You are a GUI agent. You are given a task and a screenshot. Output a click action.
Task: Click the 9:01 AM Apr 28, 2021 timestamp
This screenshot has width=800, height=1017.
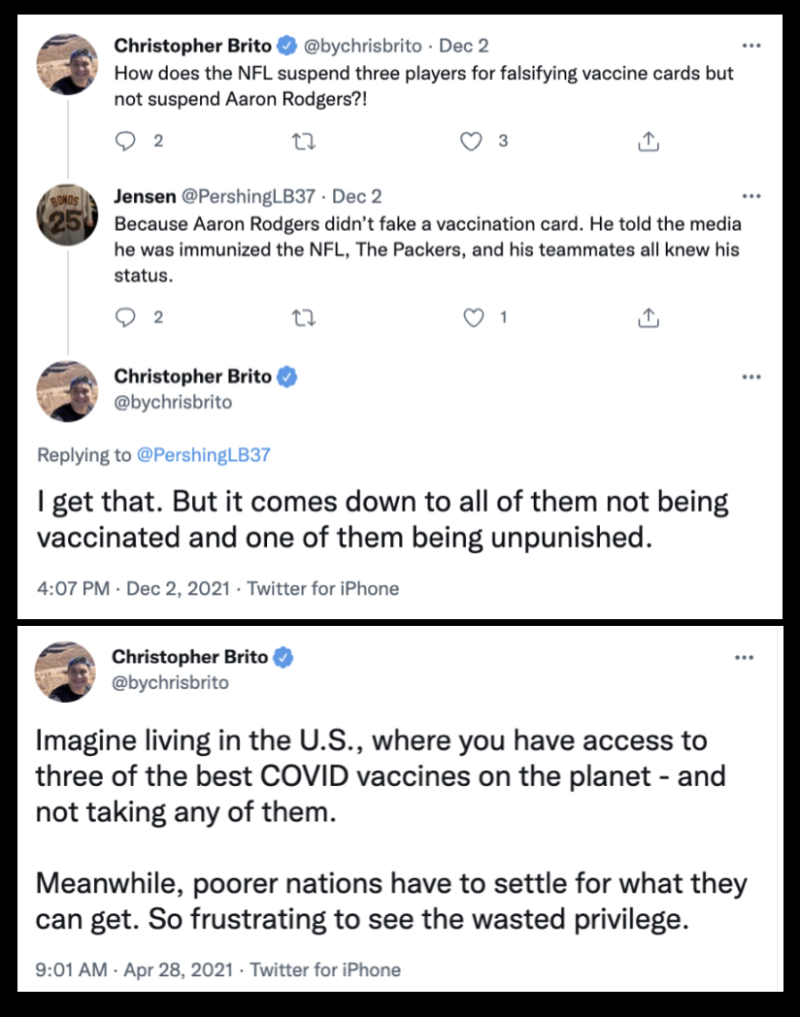135,969
